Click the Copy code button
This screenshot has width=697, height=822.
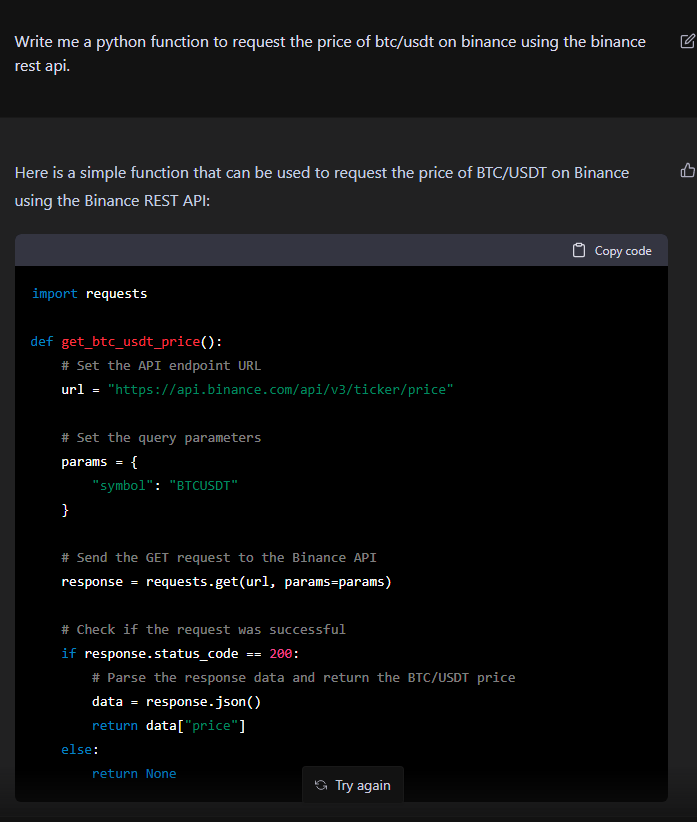click(612, 251)
